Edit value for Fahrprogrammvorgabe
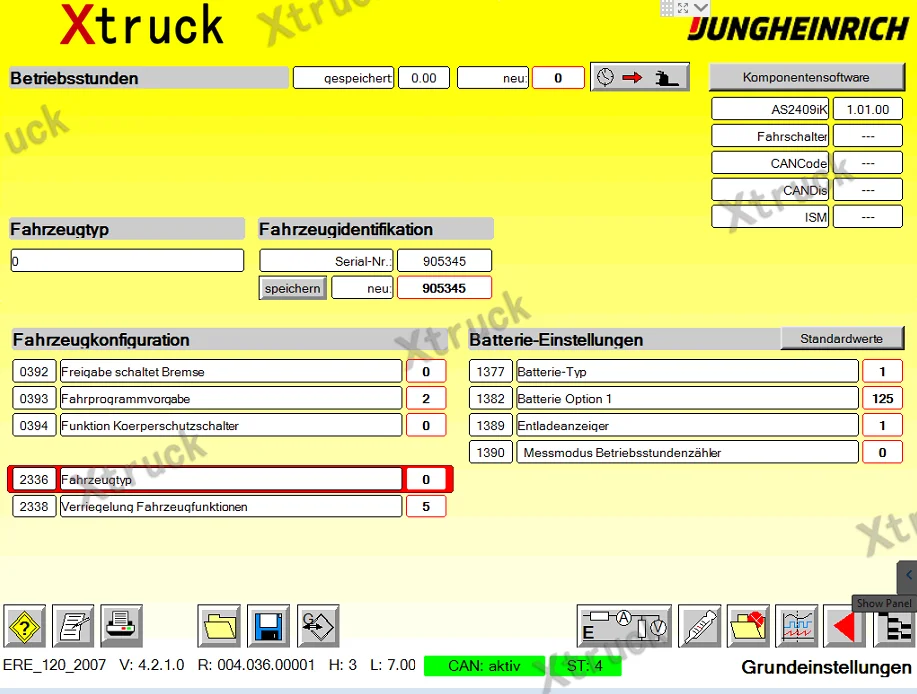This screenshot has width=917, height=694. point(426,399)
